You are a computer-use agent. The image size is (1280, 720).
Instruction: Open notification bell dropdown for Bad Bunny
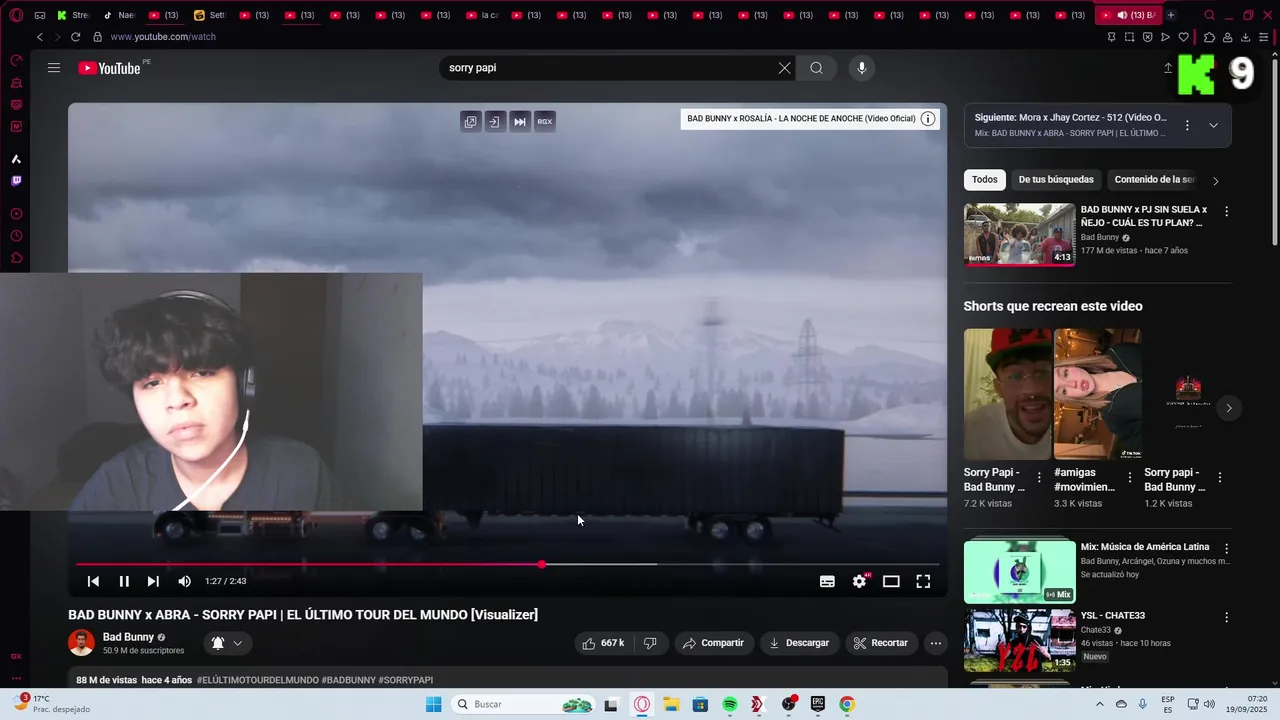pos(227,643)
